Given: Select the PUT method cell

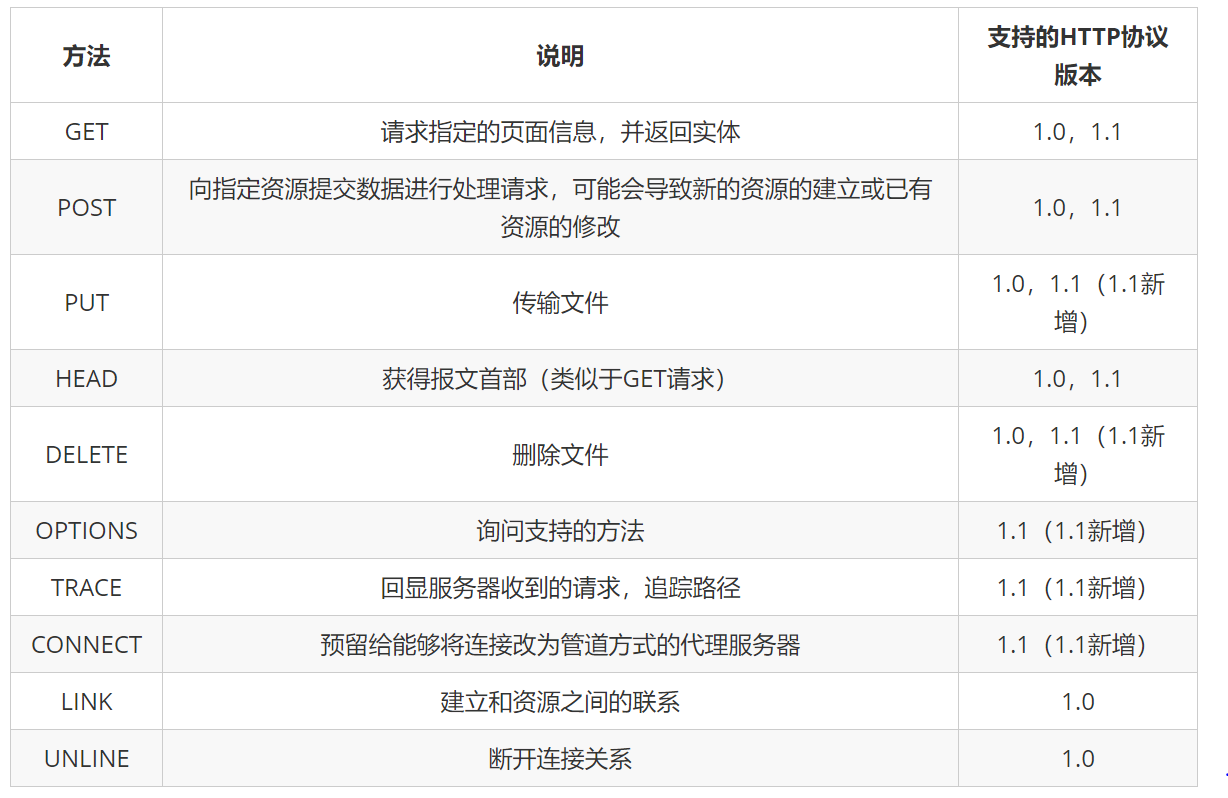Looking at the screenshot, I should 86,302.
